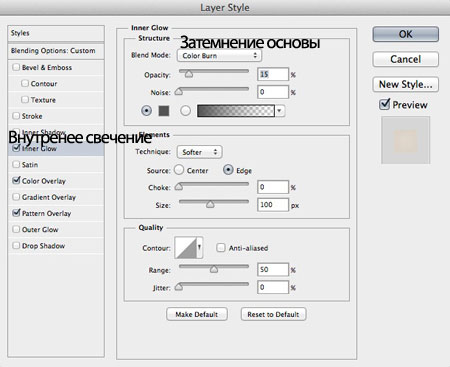Click the Opacity value field
This screenshot has height=367, width=450.
coord(273,74)
